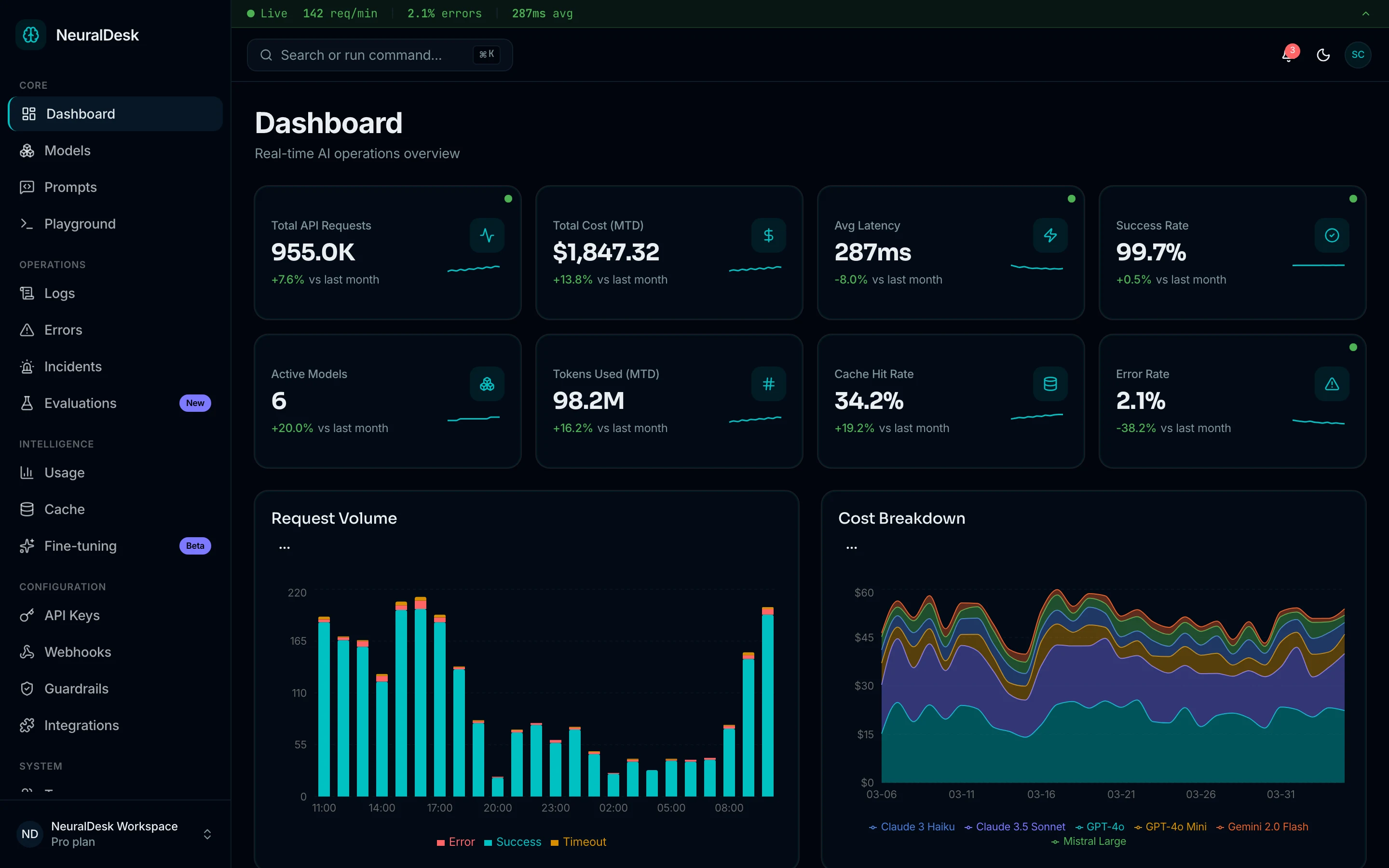Click the Evaluations flask icon
The width and height of the screenshot is (1389, 868).
27,404
